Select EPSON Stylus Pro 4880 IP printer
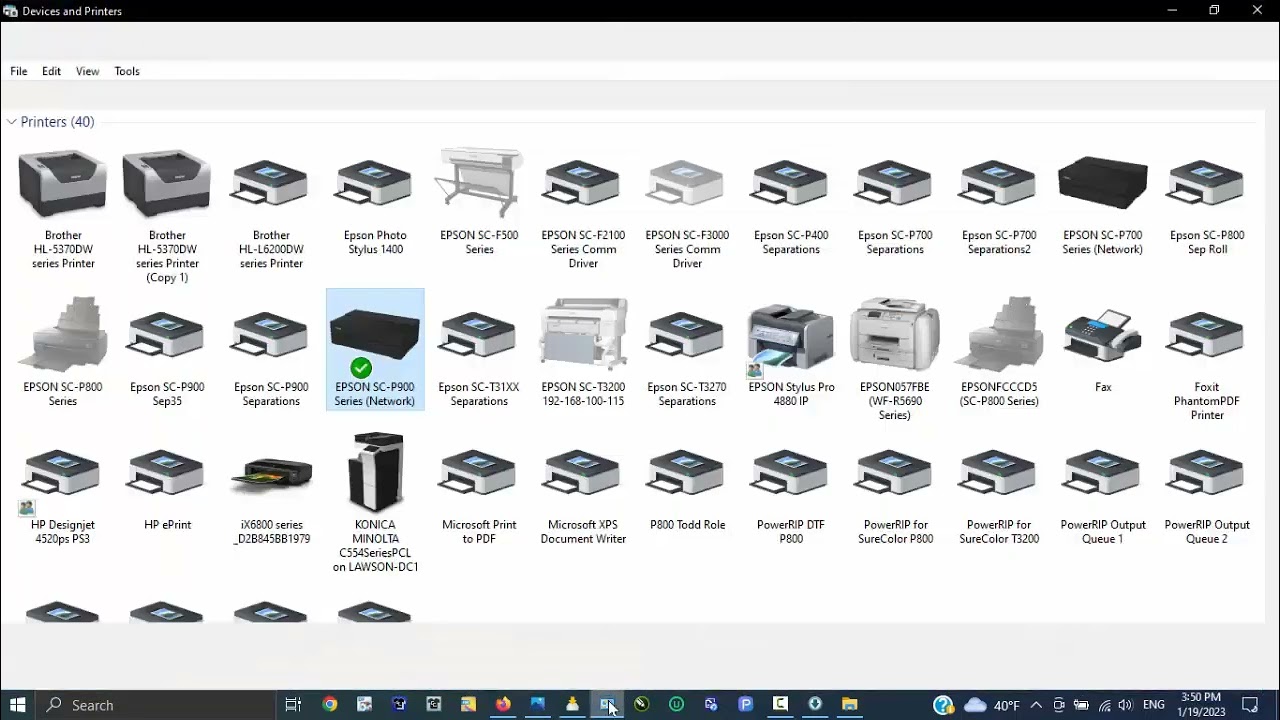Viewport: 1280px width, 720px height. click(791, 355)
